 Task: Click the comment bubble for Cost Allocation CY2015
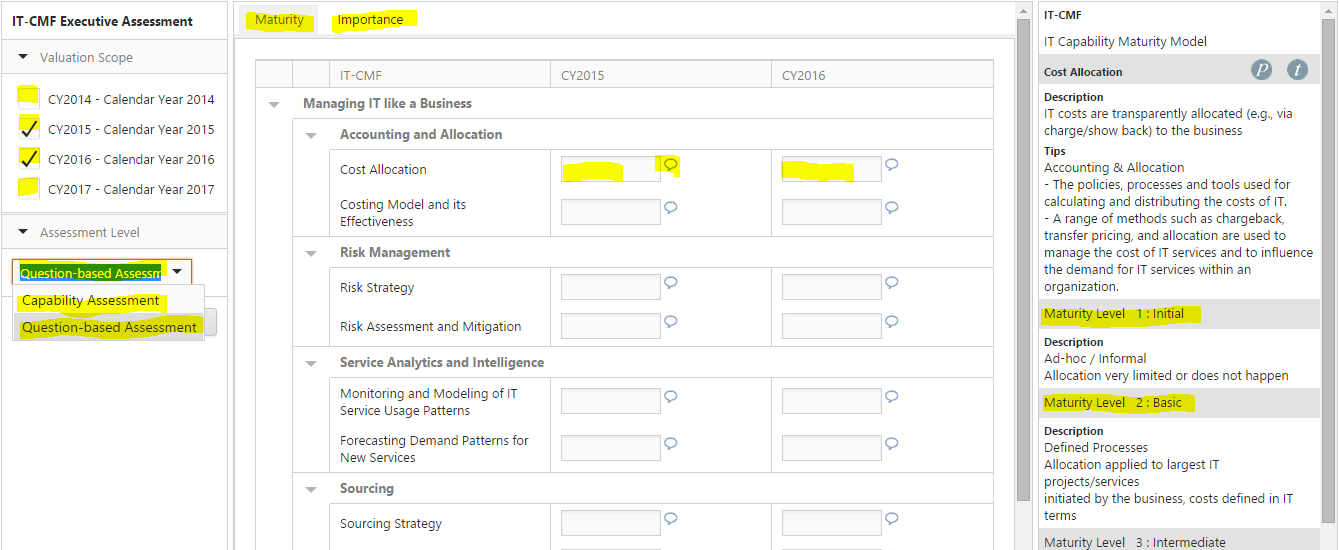coord(671,165)
